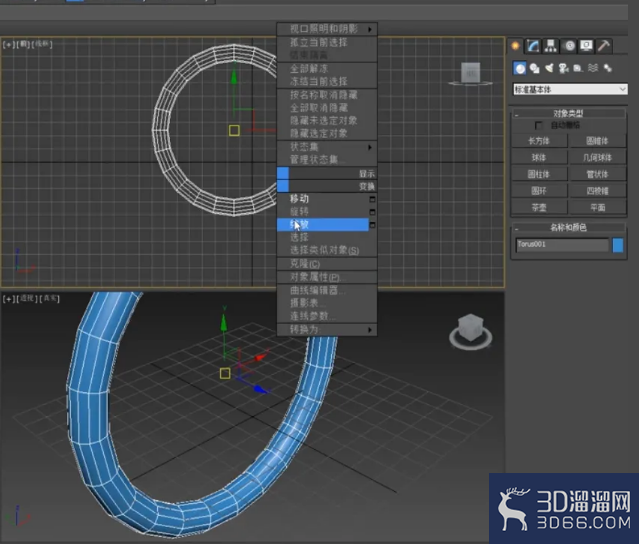
Task: Select the Geometry category icon
Action: click(520, 68)
